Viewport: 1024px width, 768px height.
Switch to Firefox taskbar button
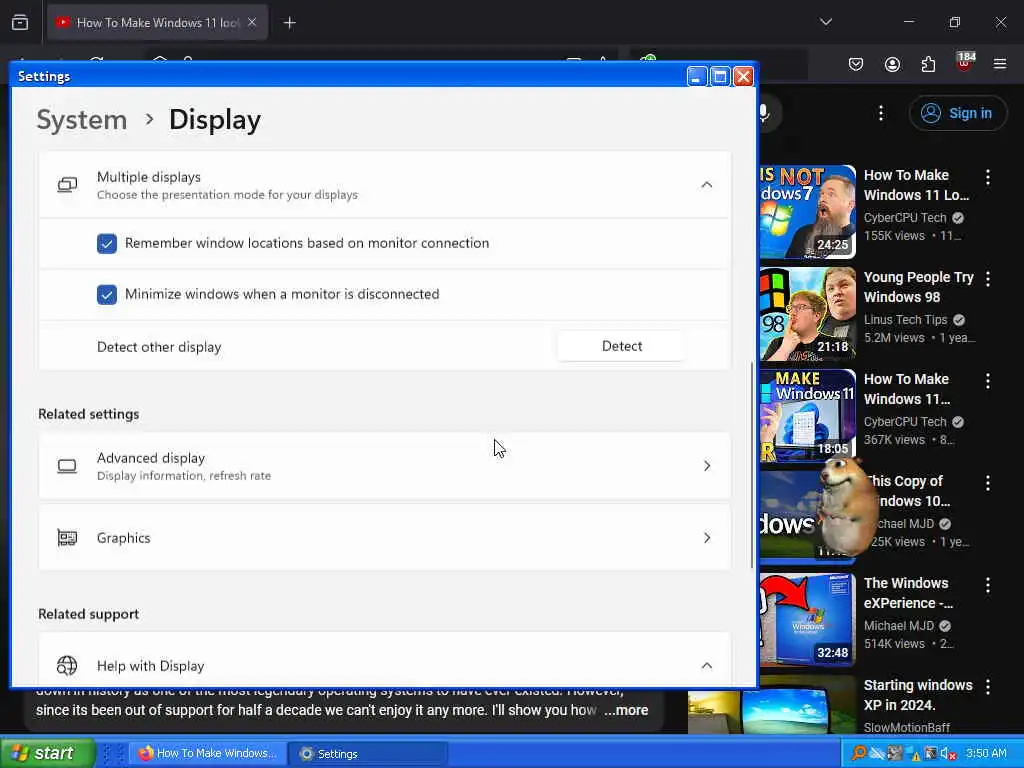208,753
